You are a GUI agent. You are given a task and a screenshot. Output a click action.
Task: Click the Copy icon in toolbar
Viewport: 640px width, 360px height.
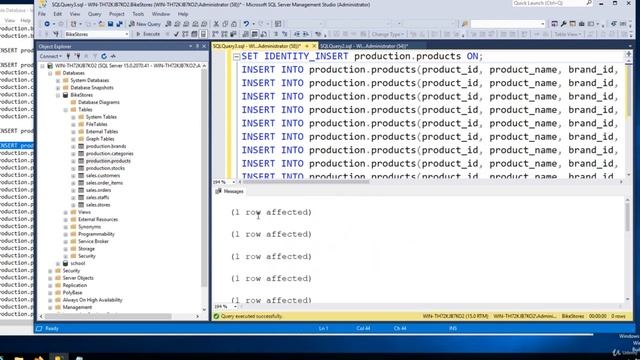click(225, 24)
